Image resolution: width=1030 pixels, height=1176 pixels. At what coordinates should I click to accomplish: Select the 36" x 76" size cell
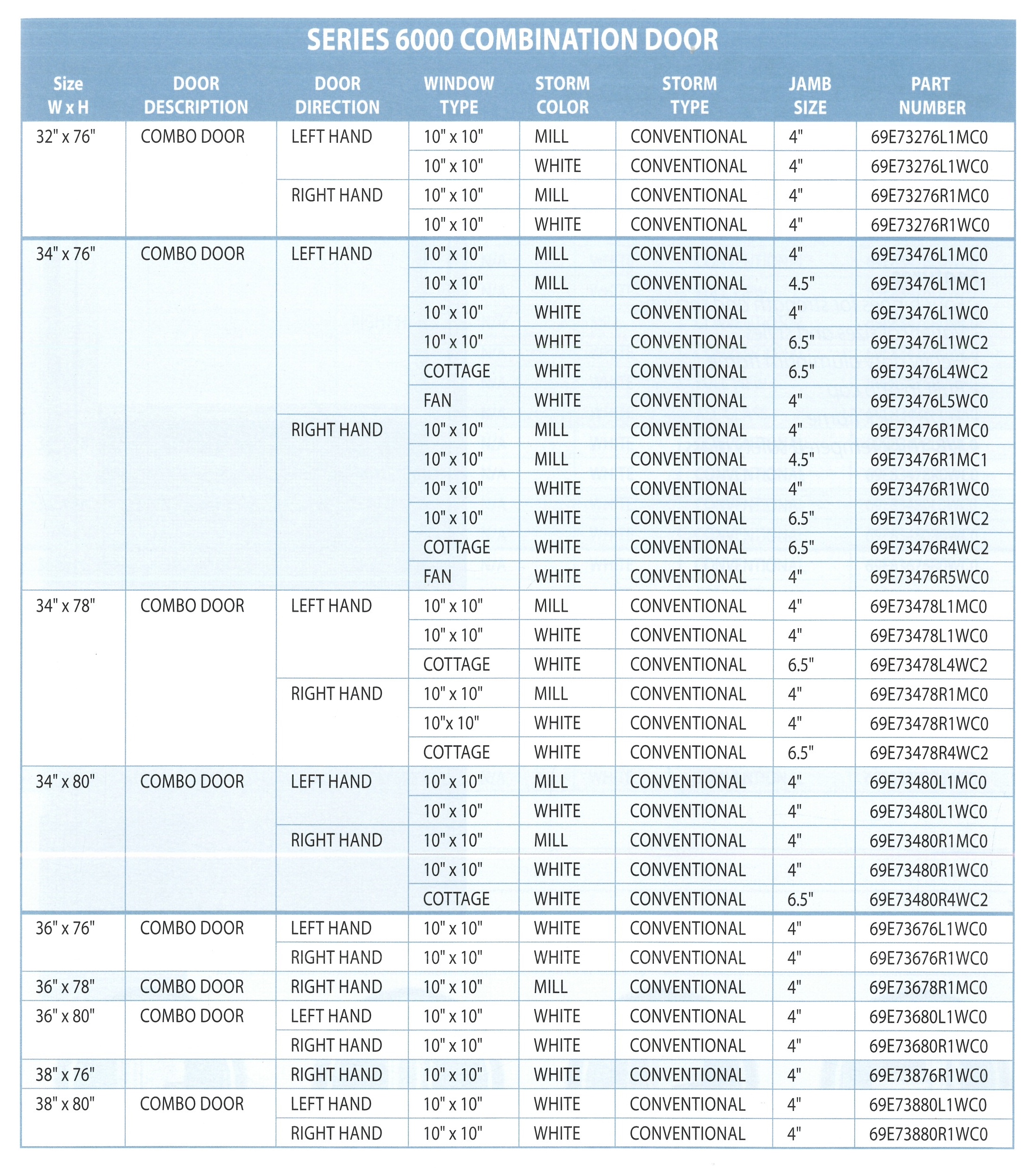66,928
